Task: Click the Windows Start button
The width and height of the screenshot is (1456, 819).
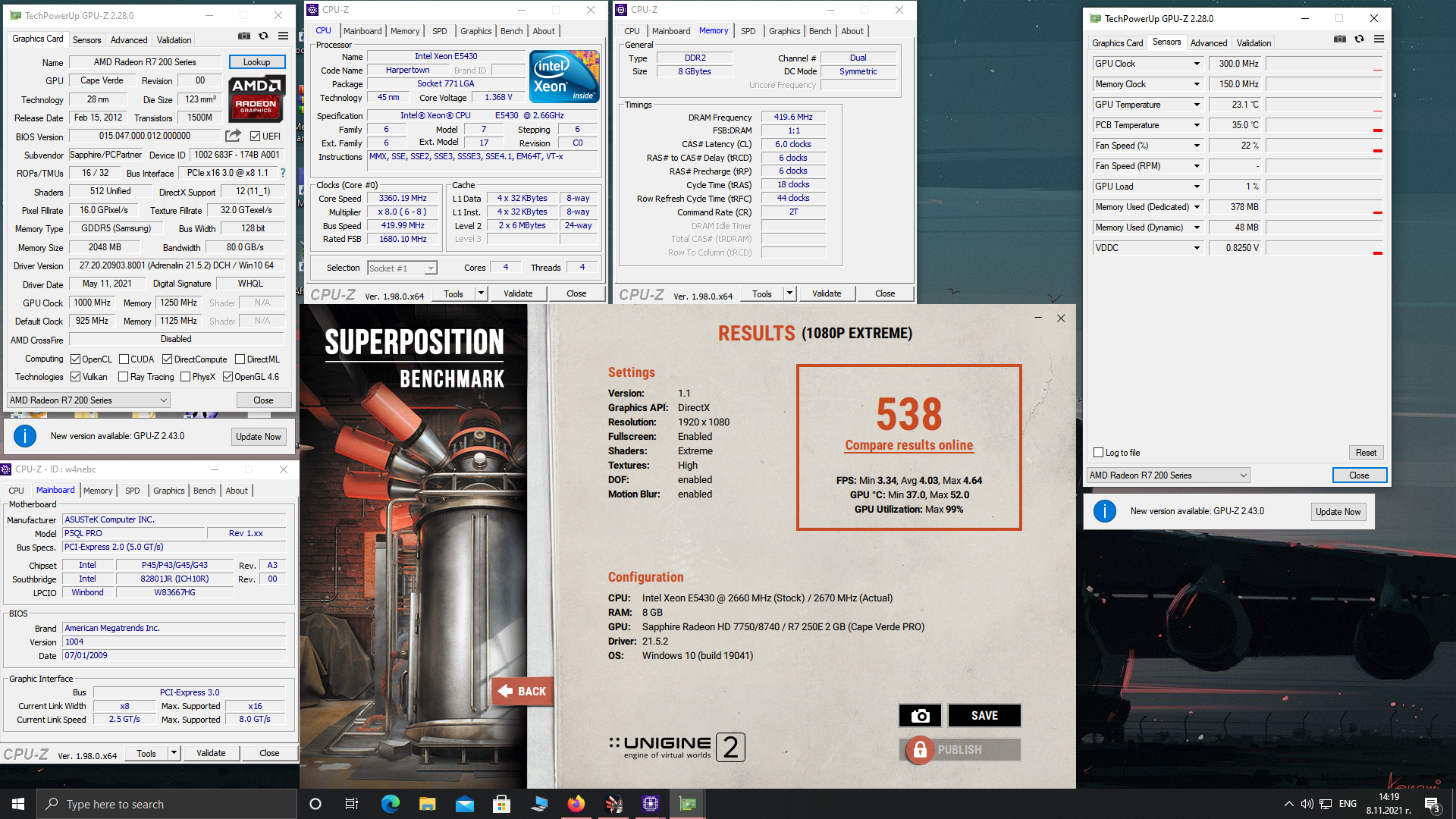Action: [x=18, y=804]
